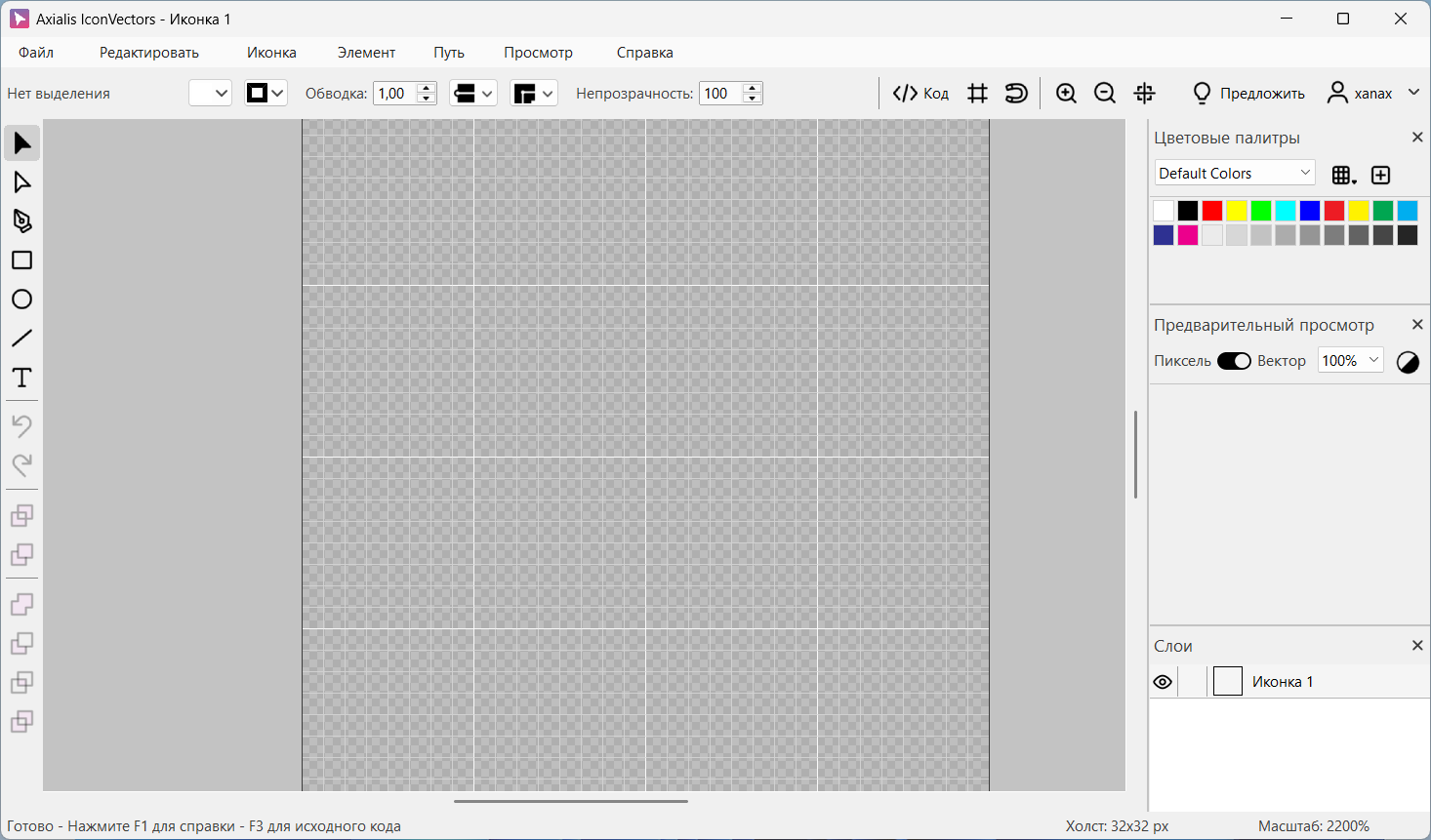Click the zoom out magnifier
1431x840 pixels.
click(x=1105, y=94)
